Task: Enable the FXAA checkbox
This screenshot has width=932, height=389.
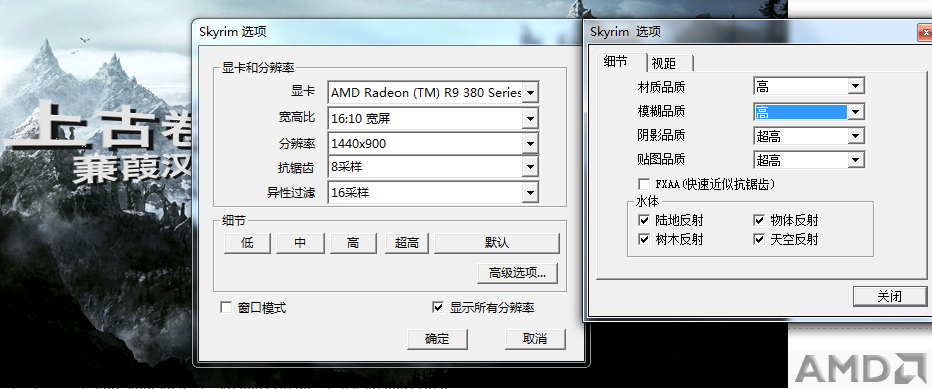Action: pyautogui.click(x=644, y=184)
